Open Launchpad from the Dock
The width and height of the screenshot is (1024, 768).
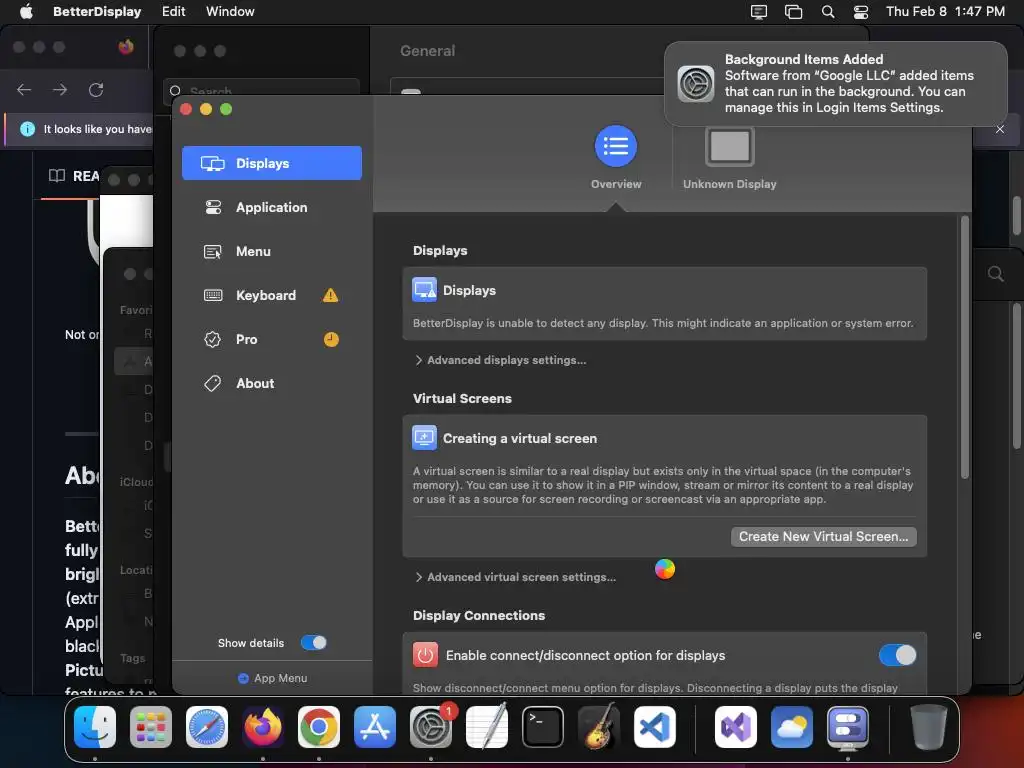(x=151, y=727)
